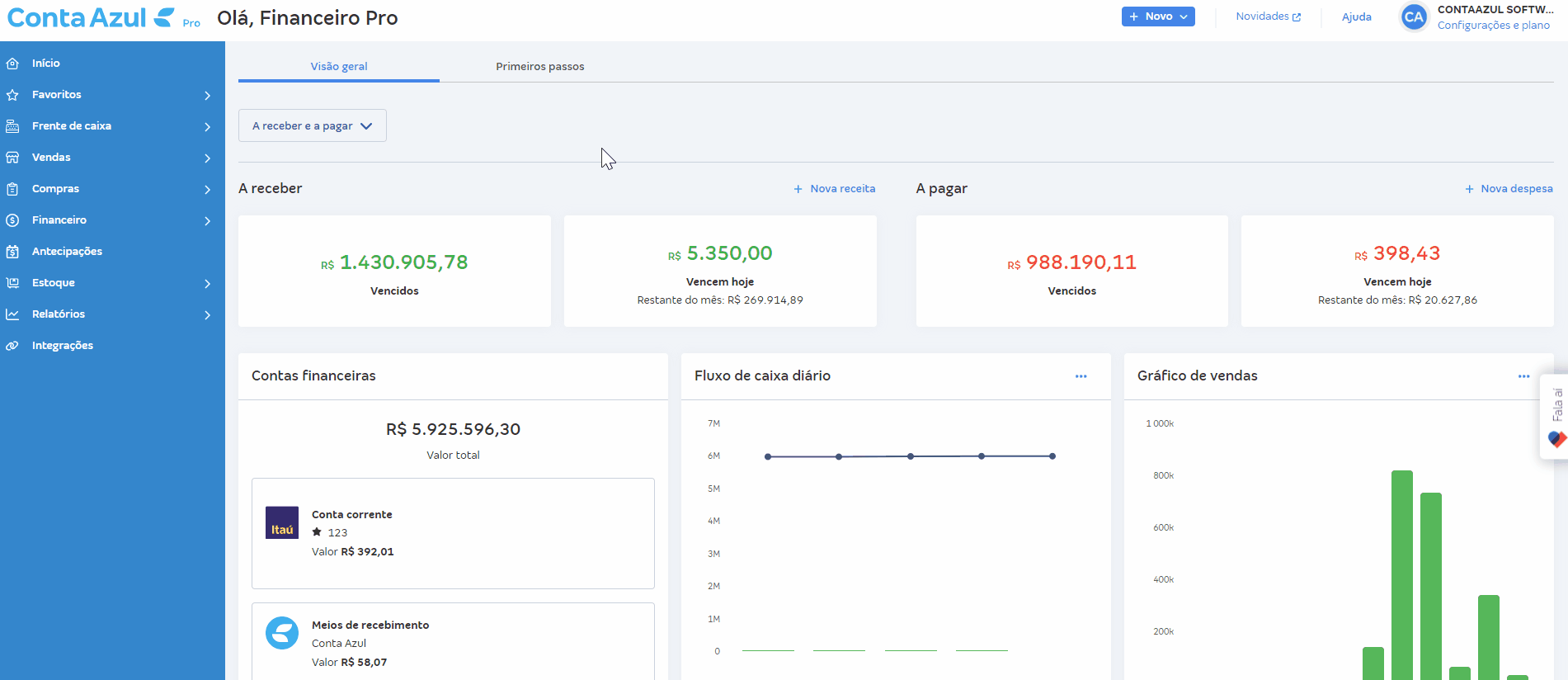Viewport: 1568px width, 680px height.
Task: Switch to the Visão geral tab
Action: tap(339, 67)
